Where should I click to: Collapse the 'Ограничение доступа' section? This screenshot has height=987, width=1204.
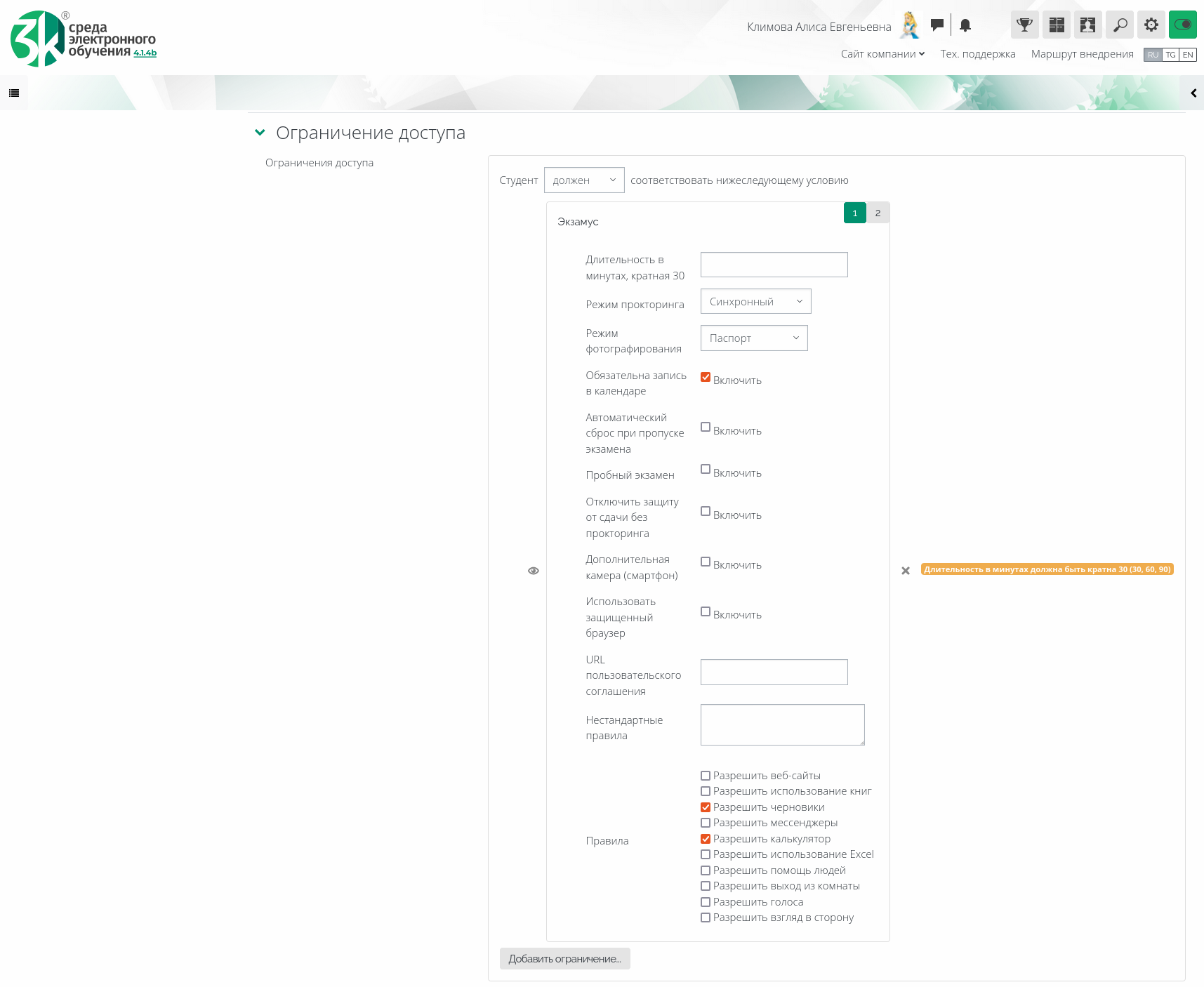260,133
